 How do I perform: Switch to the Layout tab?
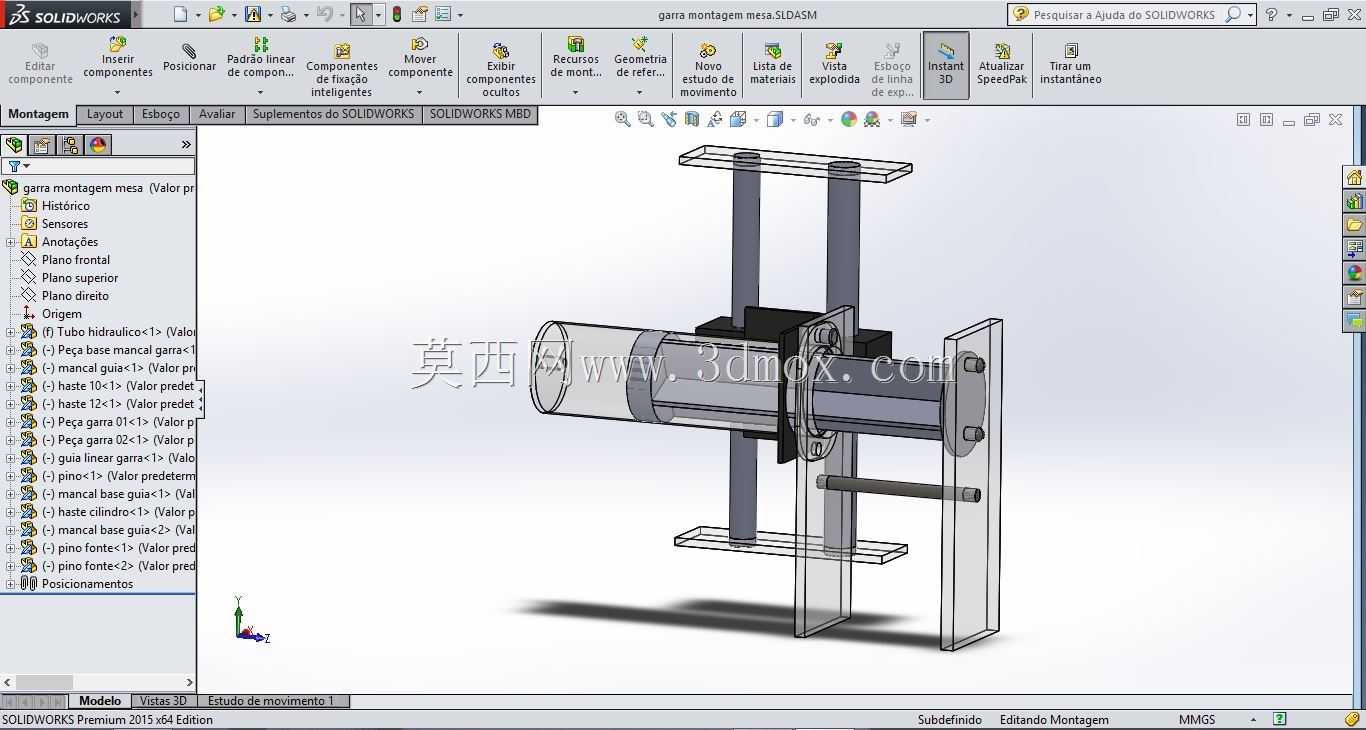[104, 114]
